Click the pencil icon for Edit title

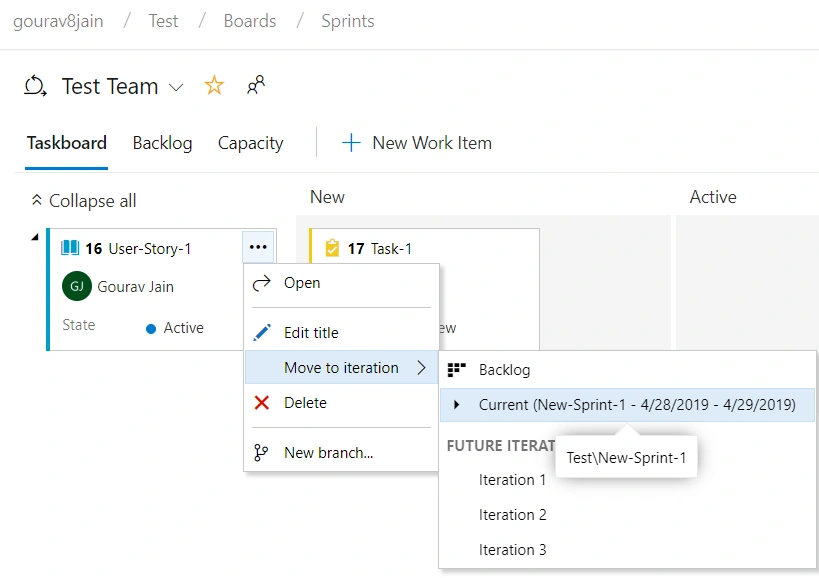tap(262, 333)
